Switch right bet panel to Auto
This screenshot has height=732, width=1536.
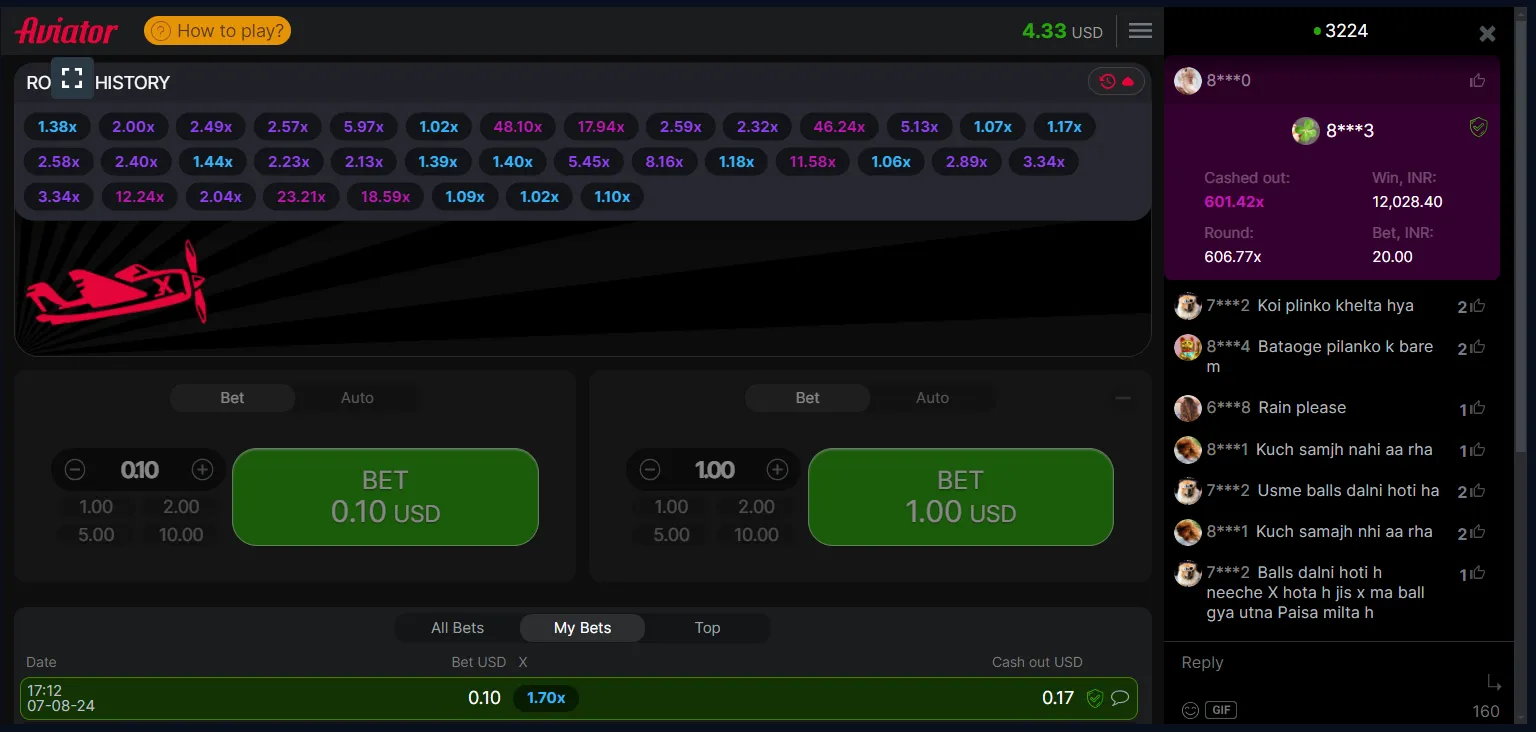932,398
